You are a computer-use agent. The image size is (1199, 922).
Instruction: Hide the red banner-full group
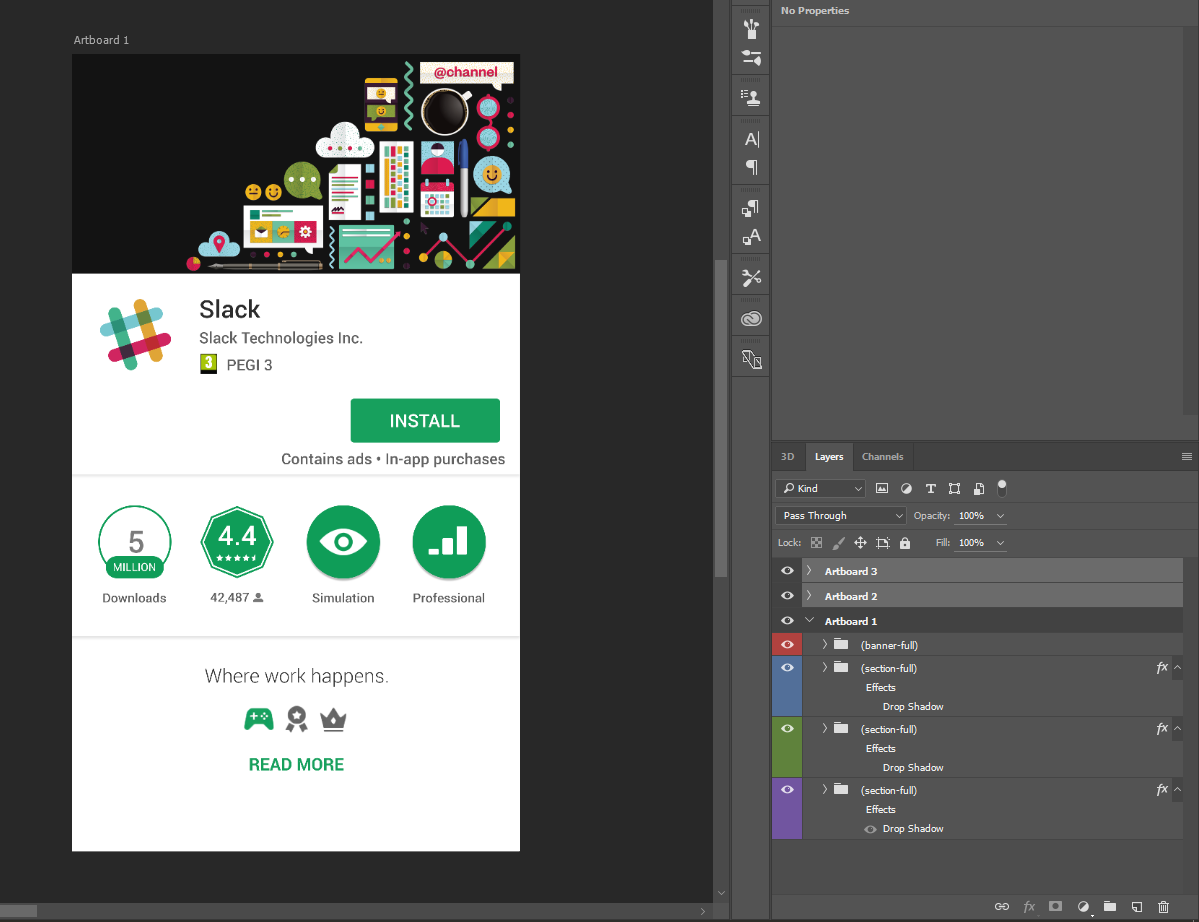787,645
